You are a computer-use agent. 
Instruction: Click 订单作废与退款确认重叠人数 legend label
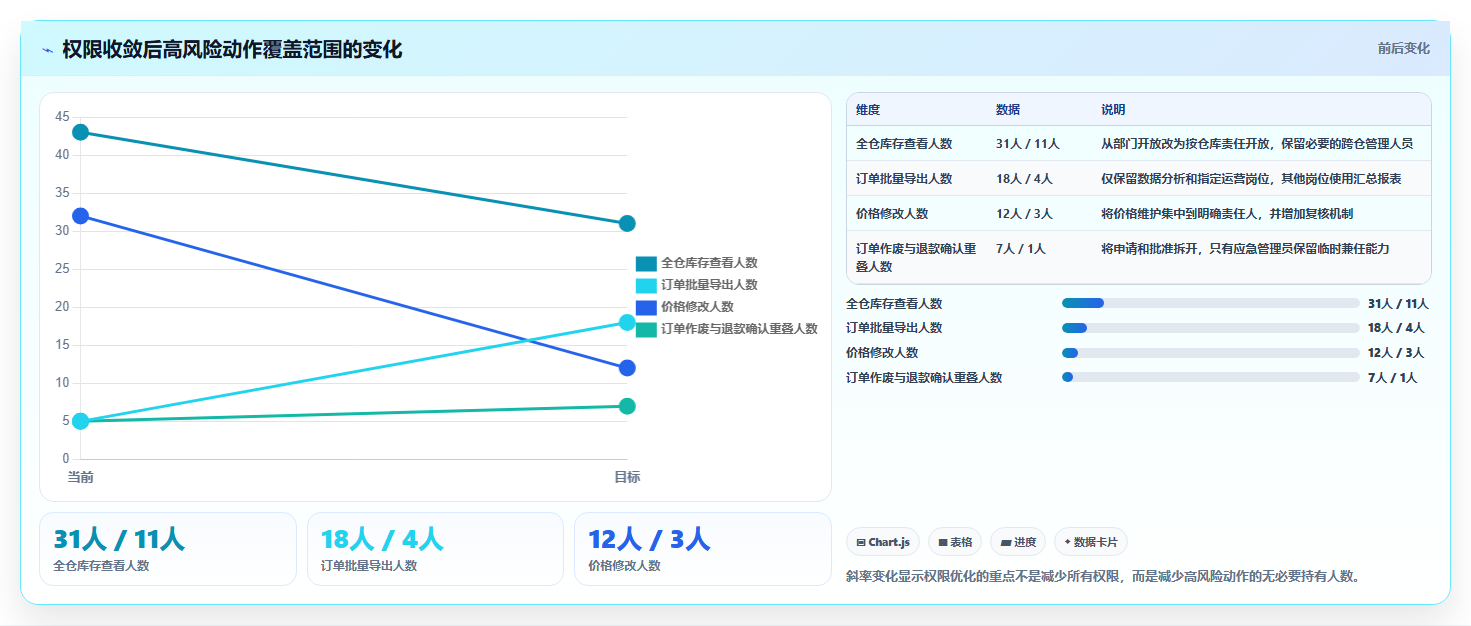739,329
